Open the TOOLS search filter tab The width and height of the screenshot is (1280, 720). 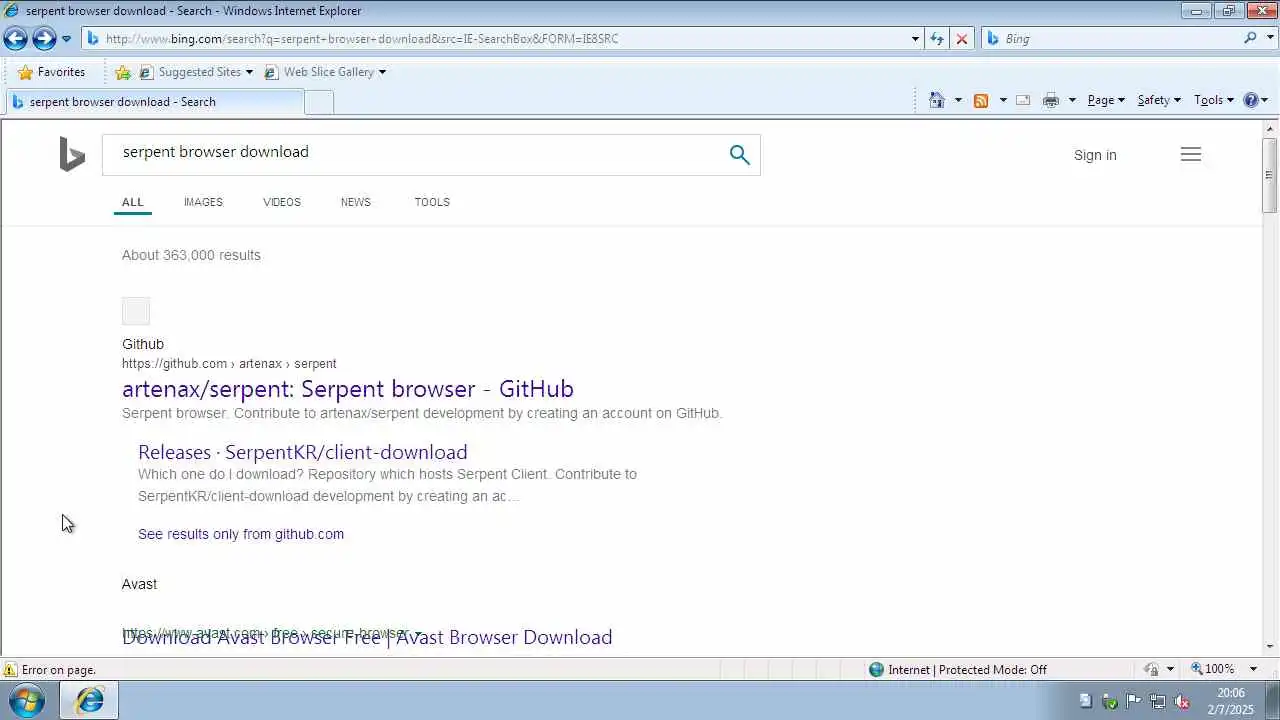click(x=432, y=202)
